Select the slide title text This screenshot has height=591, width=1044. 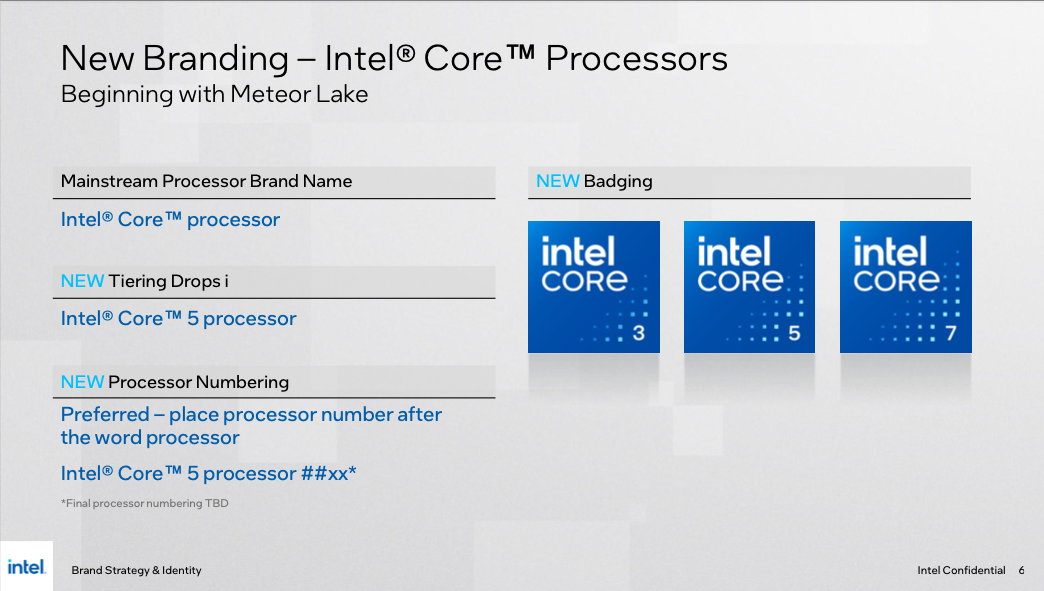pos(394,58)
